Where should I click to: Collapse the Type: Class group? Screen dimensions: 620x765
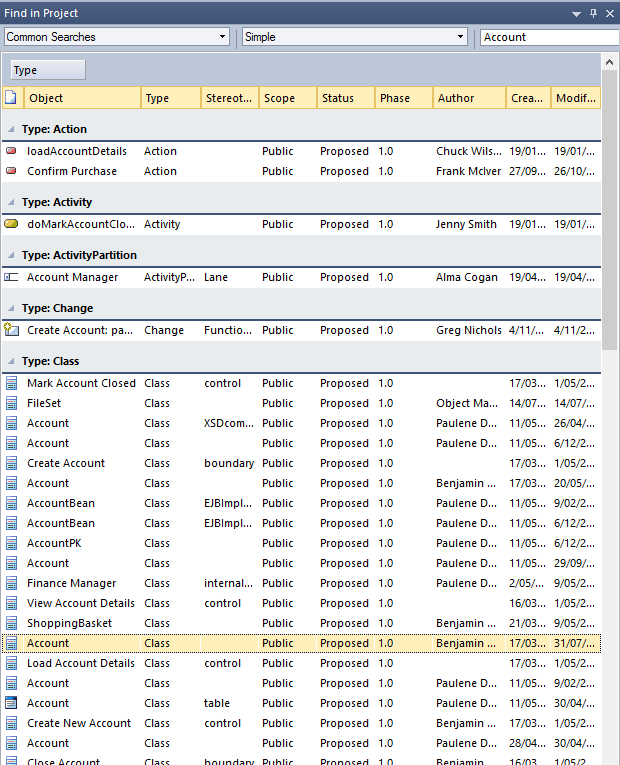pyautogui.click(x=10, y=361)
